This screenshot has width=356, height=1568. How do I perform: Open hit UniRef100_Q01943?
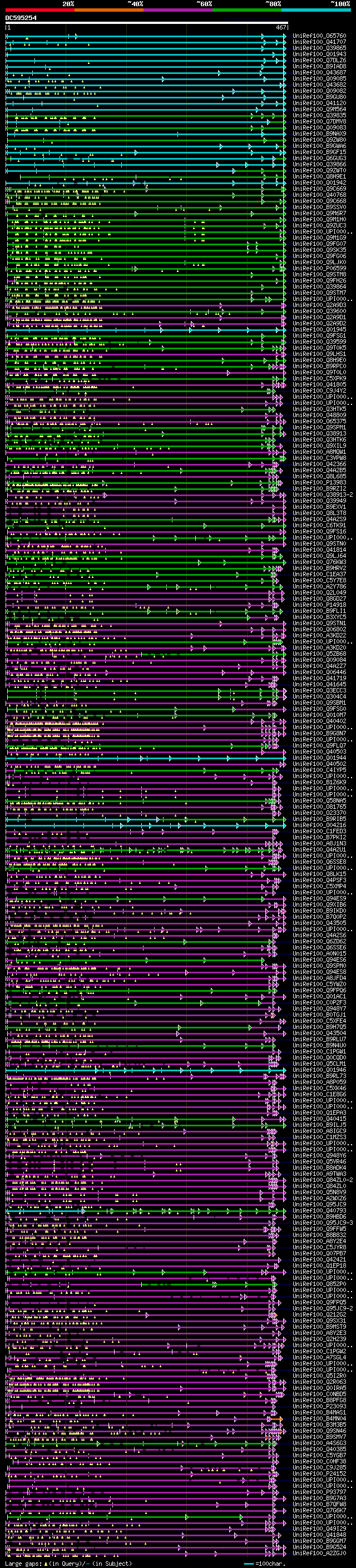point(319,54)
